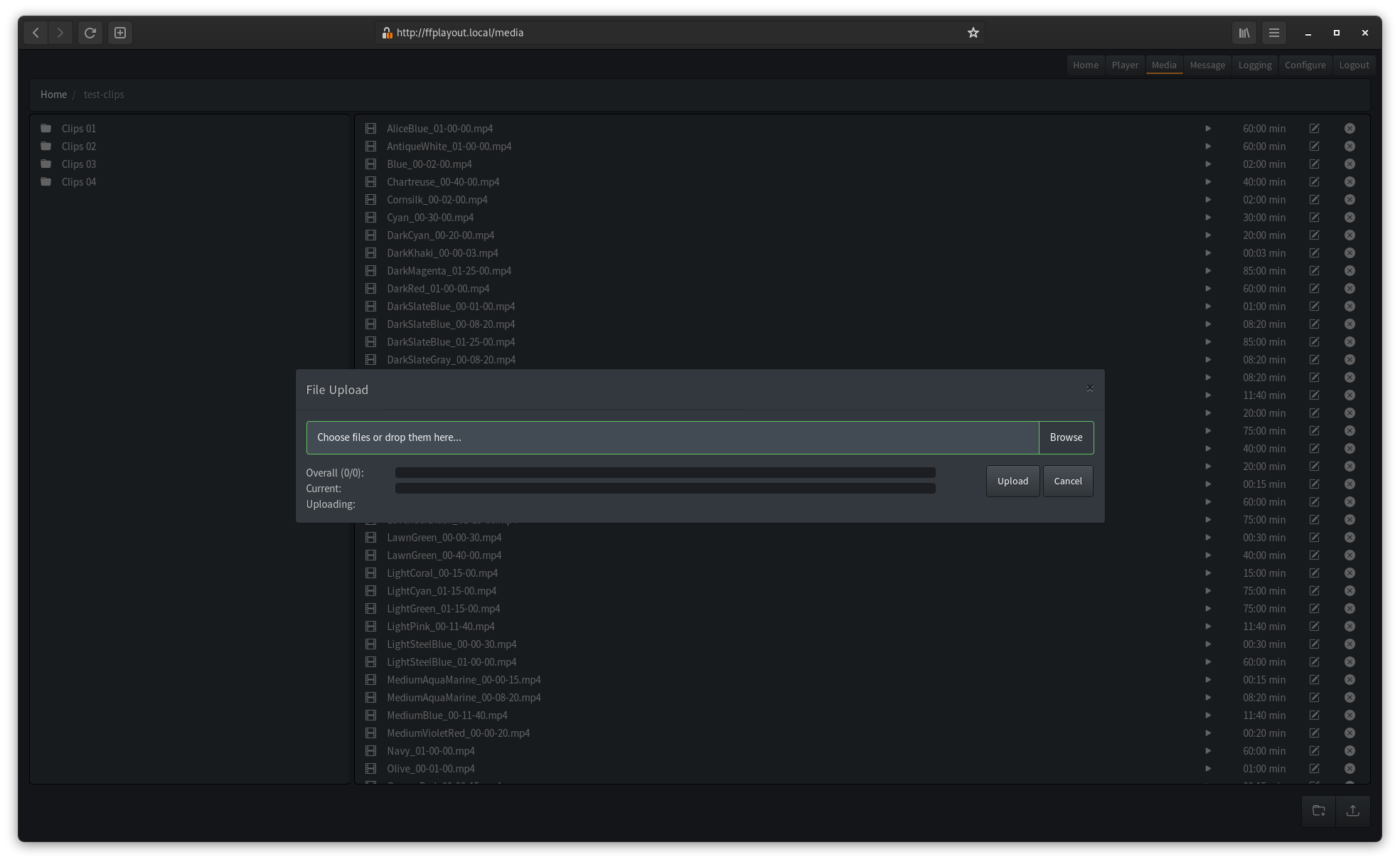Rename MediumBlue_00-11-40.mp4 with edit icon
Screen dimensions: 1400x862
(x=1314, y=715)
